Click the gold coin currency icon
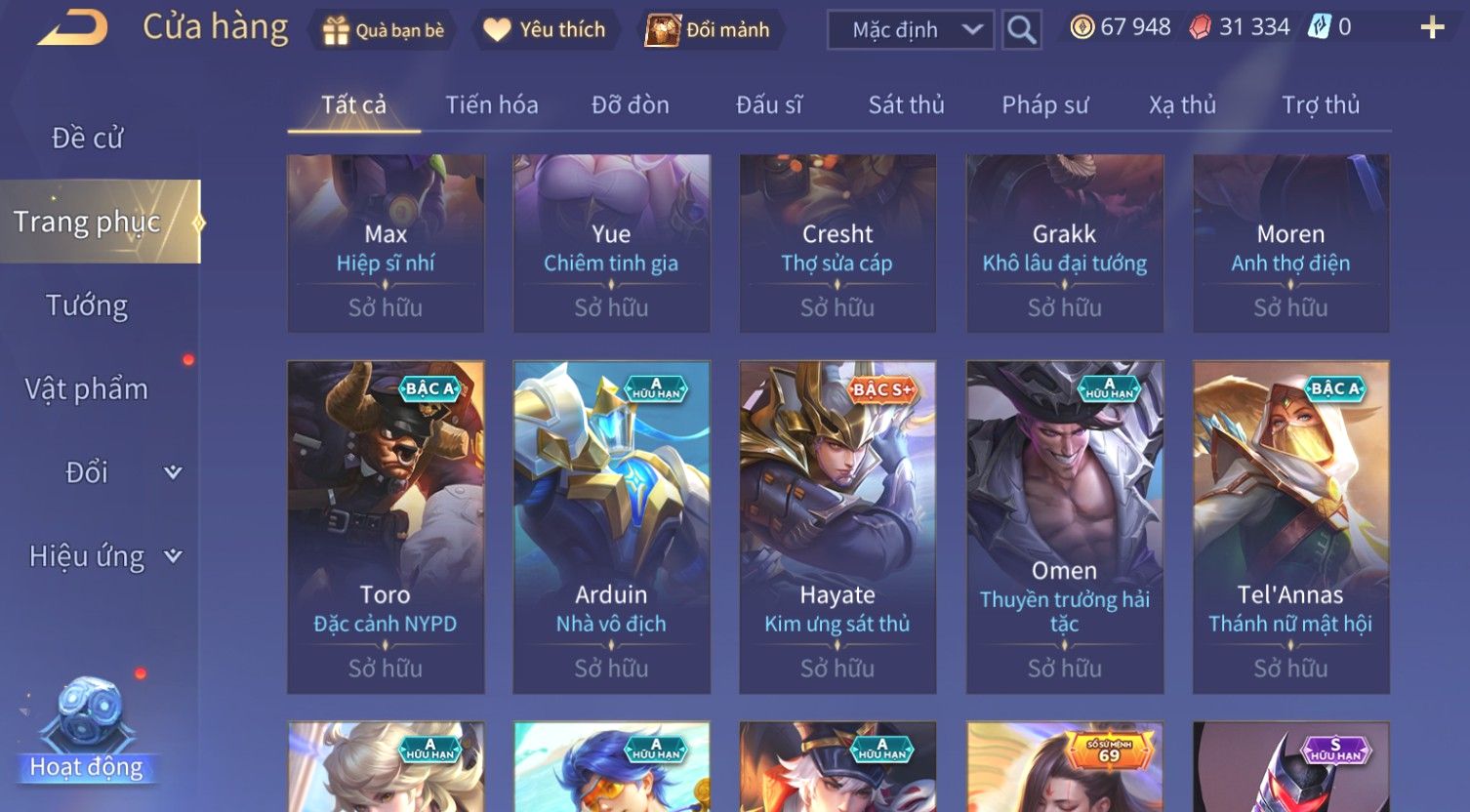The image size is (1470, 812). pyautogui.click(x=1082, y=27)
